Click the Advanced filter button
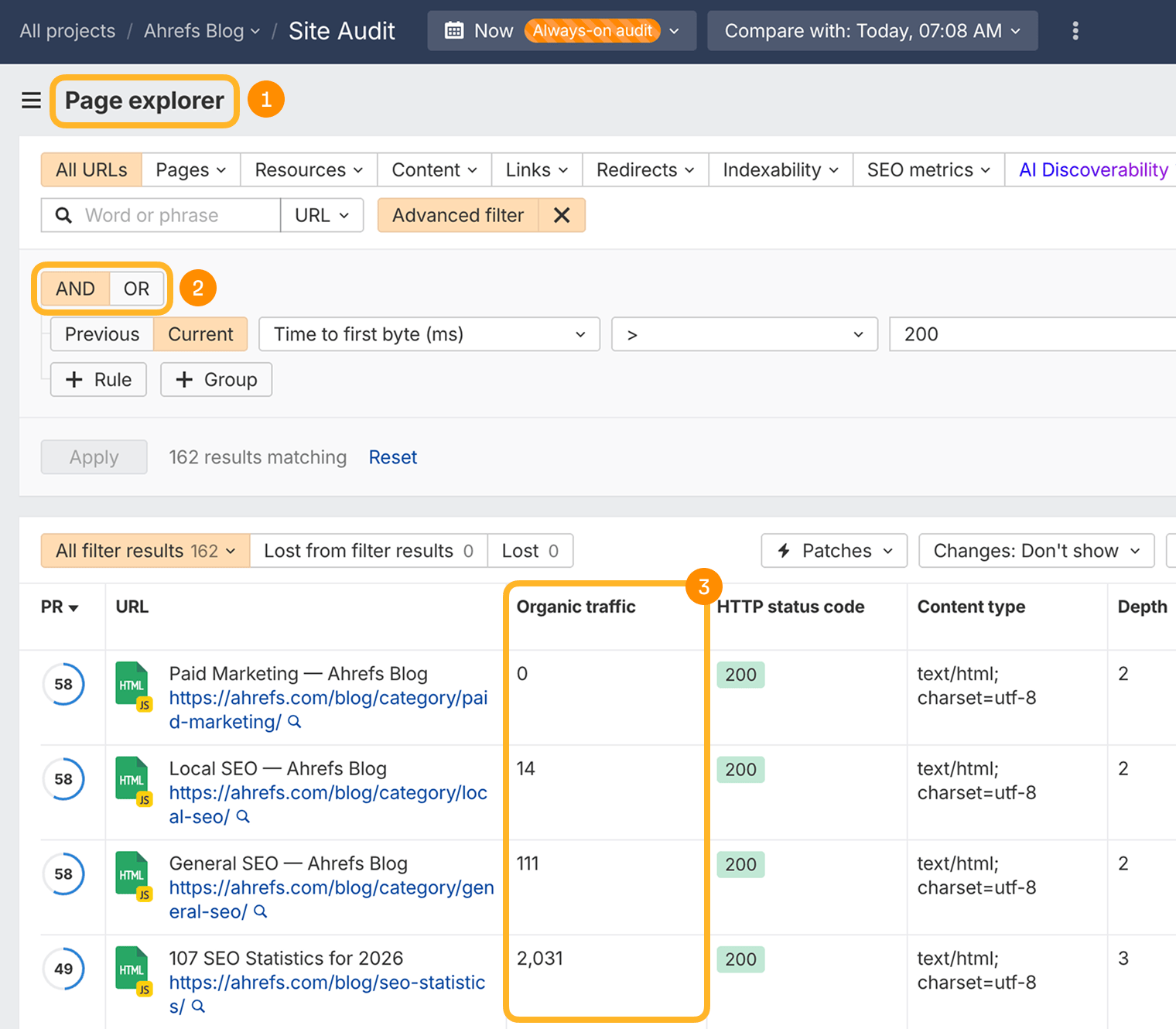Screen dimensions: 1176x1029 pos(458,215)
